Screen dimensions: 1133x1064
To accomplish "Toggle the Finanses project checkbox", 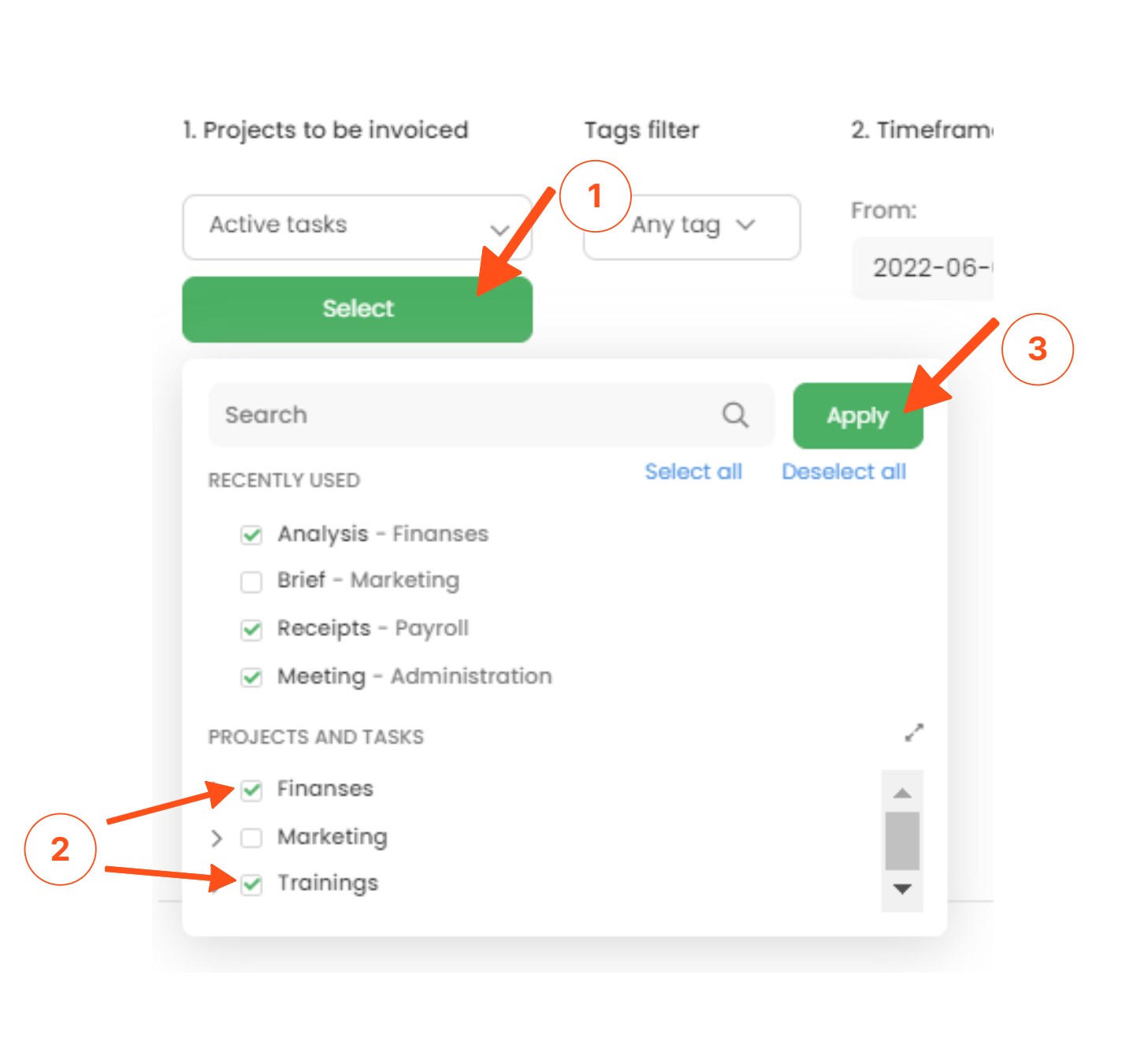I will click(x=251, y=790).
